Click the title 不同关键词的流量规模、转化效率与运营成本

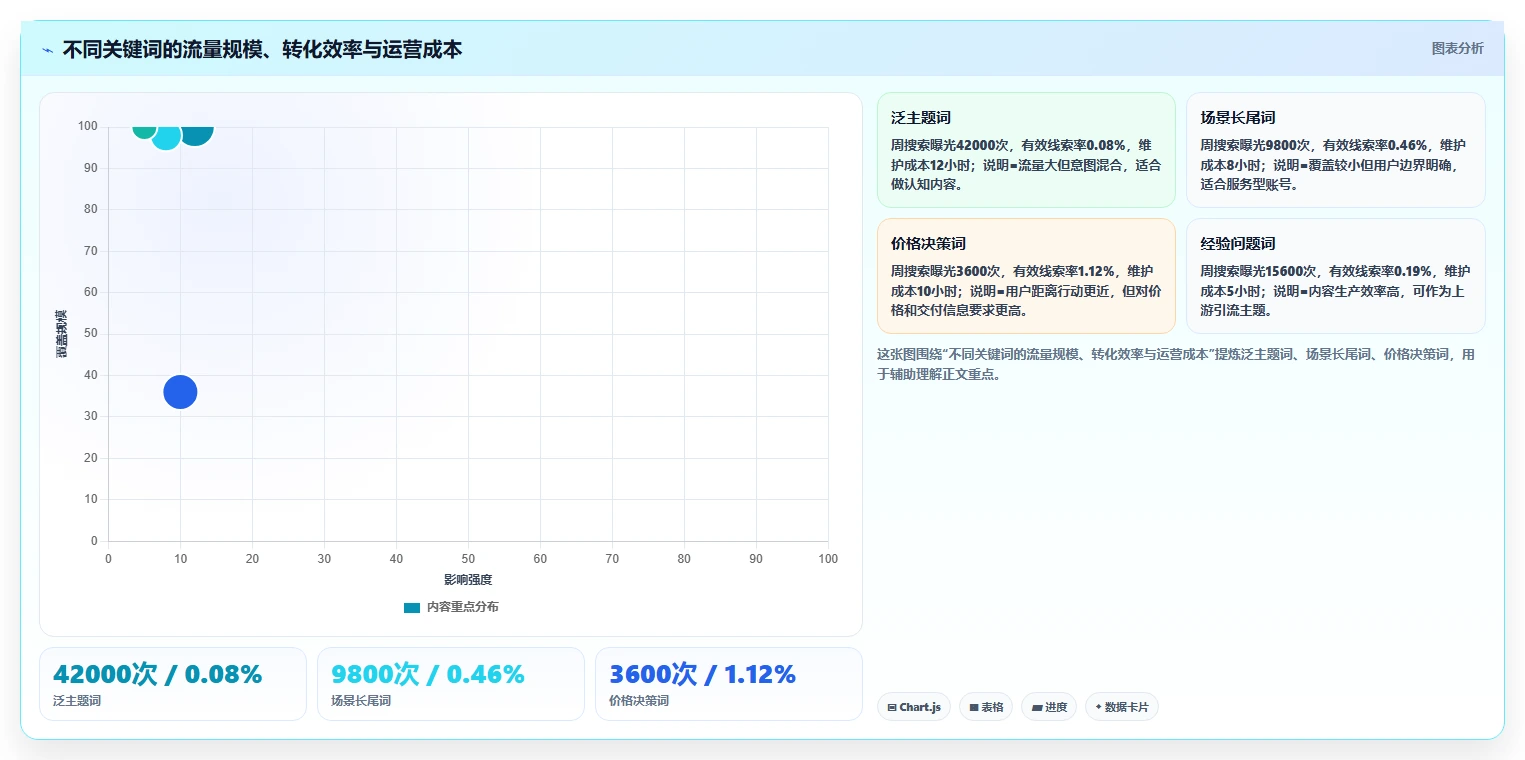click(x=262, y=50)
